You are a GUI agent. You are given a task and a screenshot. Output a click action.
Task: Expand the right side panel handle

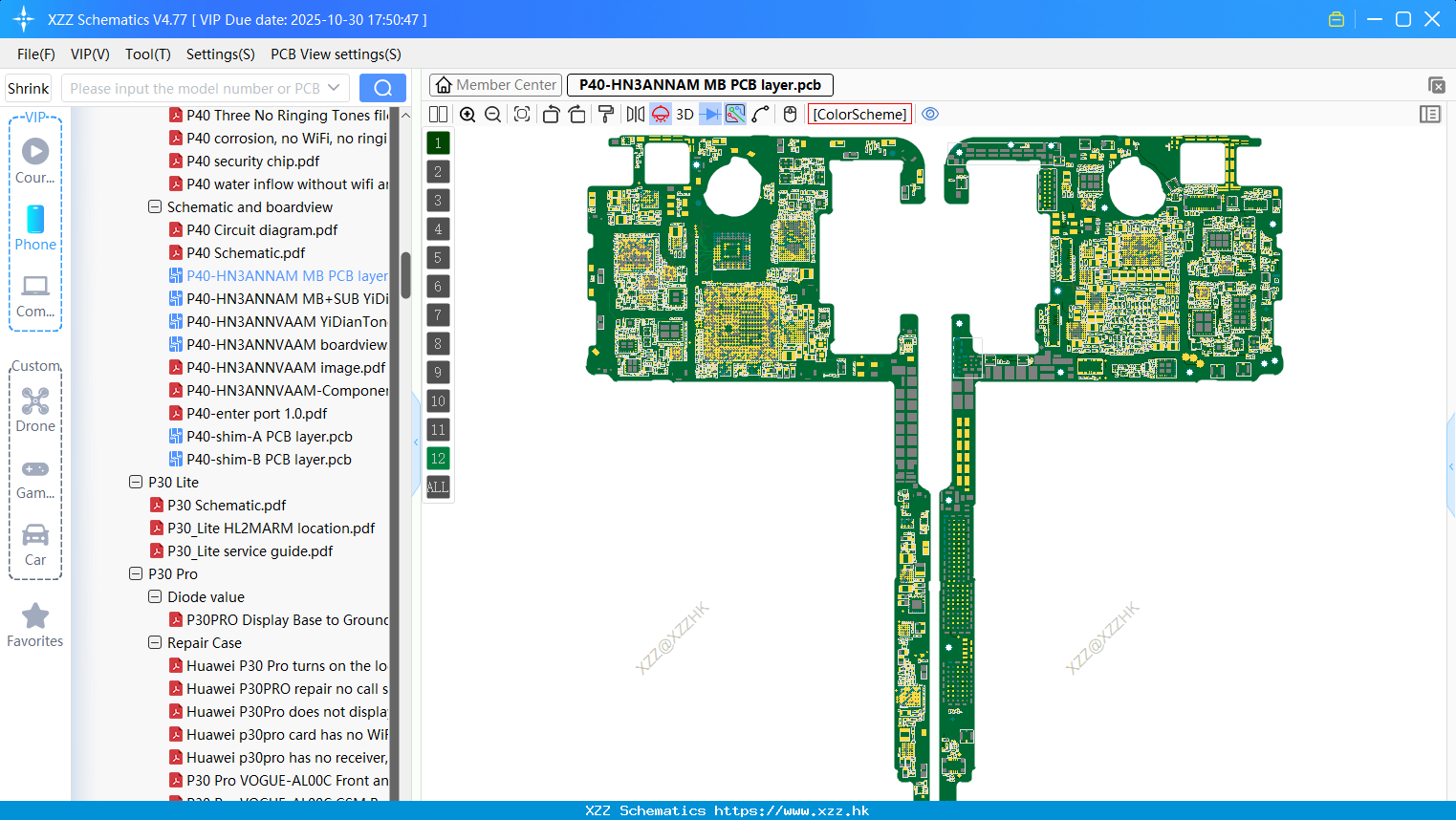coord(1451,466)
